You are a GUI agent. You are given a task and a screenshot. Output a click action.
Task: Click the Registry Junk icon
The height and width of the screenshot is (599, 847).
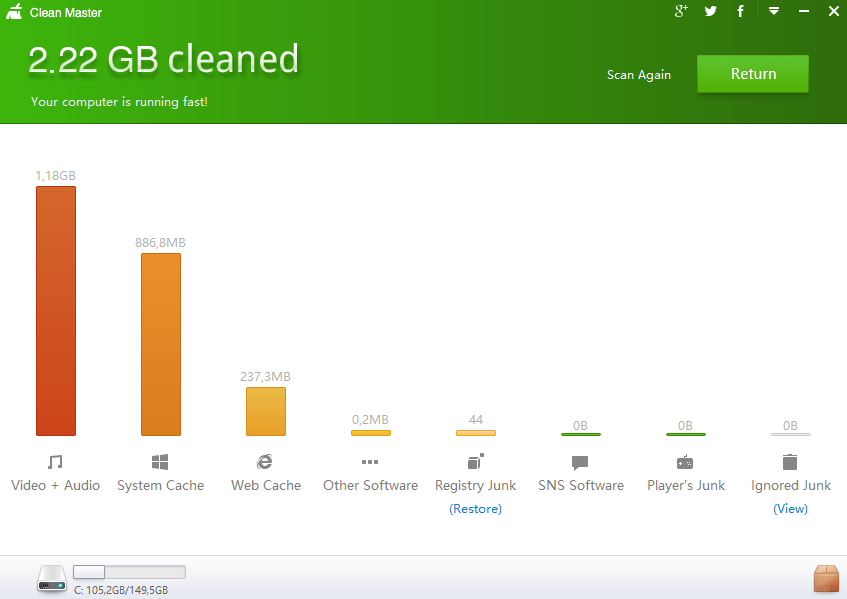tap(475, 462)
